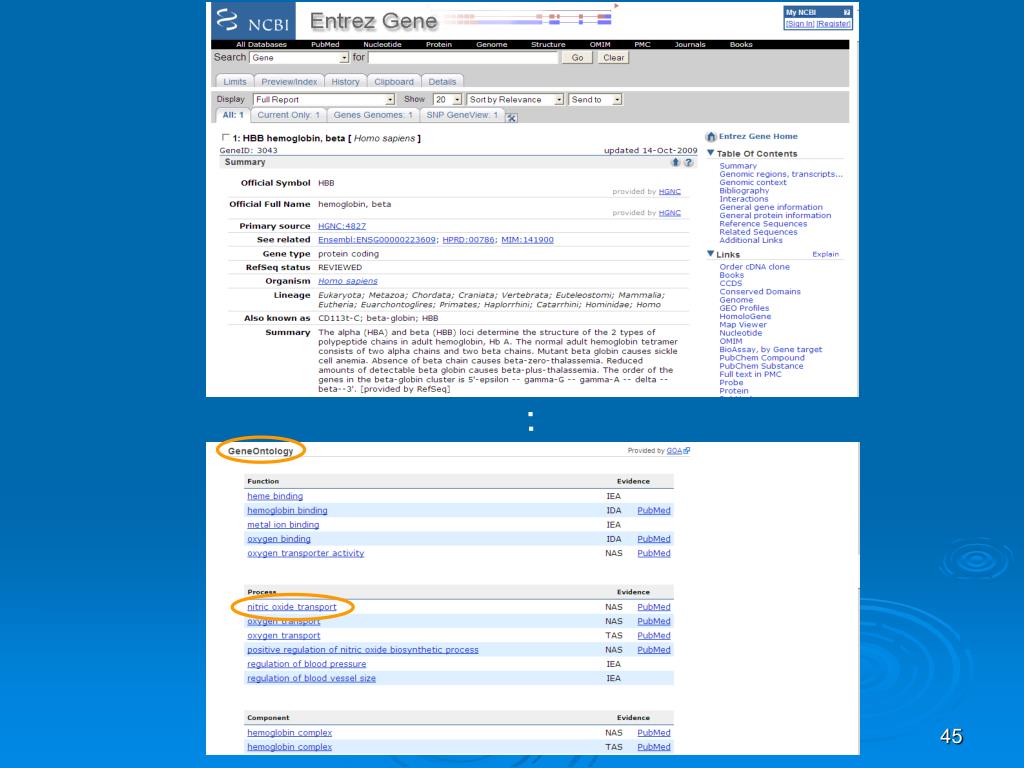Click the up arrow icon in Summary header
This screenshot has width=1024, height=768.
tap(675, 163)
